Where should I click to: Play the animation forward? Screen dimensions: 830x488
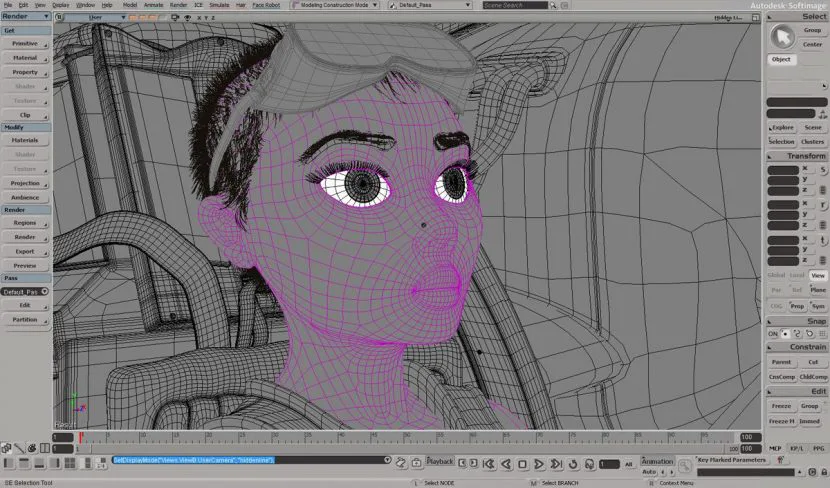(x=539, y=464)
